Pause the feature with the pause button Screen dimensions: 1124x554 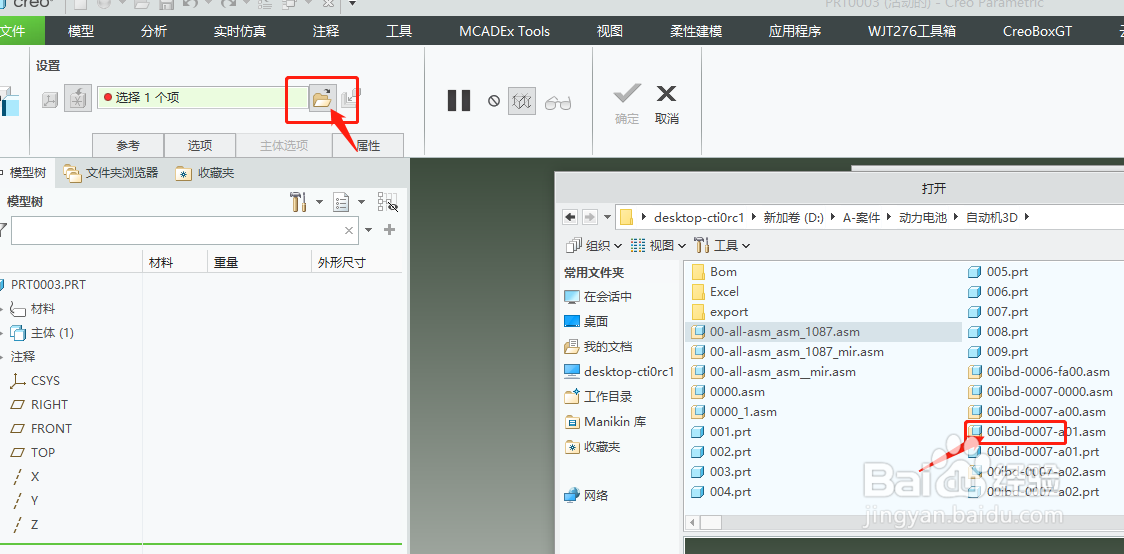click(x=459, y=100)
